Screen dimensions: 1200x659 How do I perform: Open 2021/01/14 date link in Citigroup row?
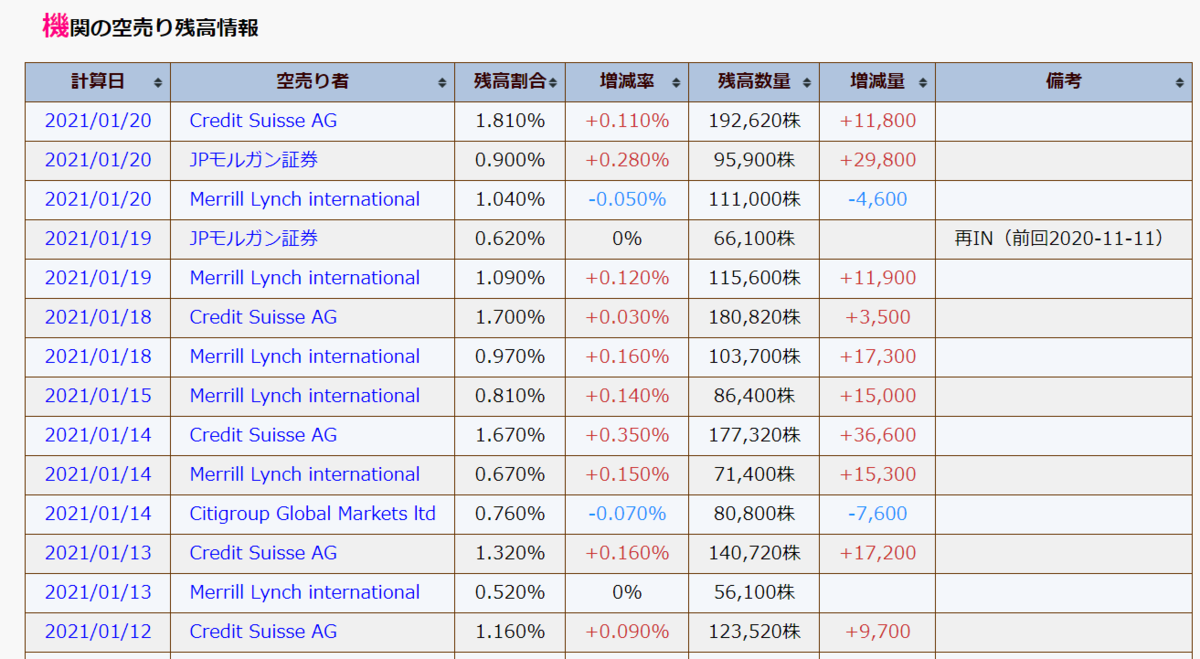point(98,514)
